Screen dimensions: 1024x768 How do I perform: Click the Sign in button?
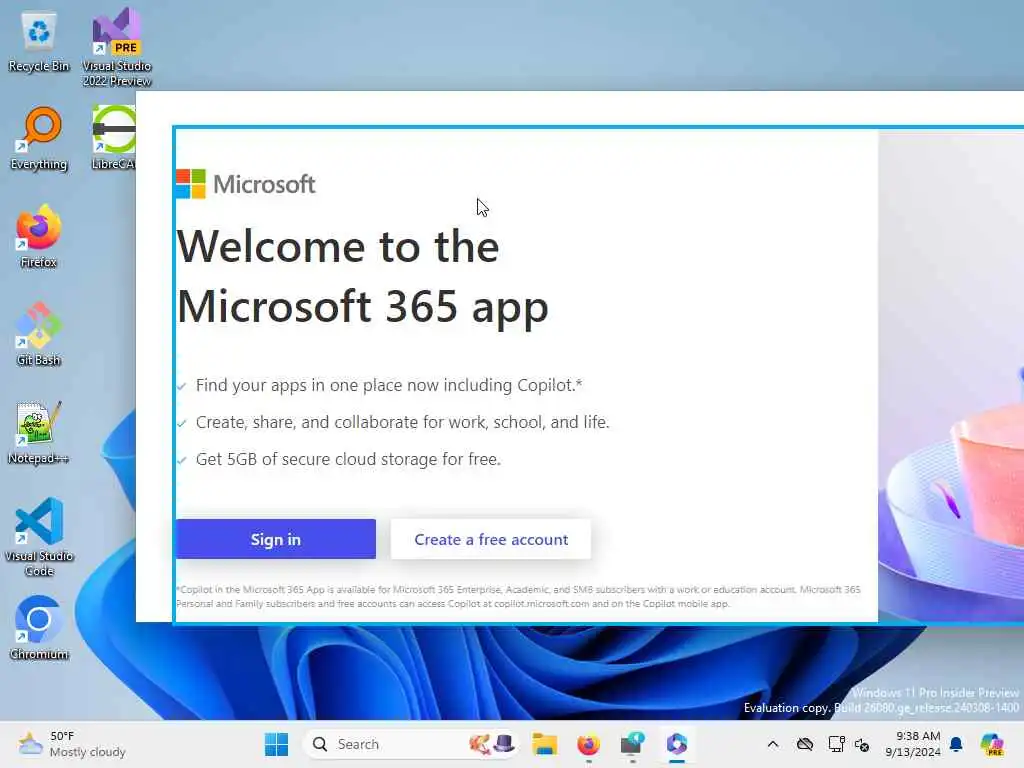point(276,539)
